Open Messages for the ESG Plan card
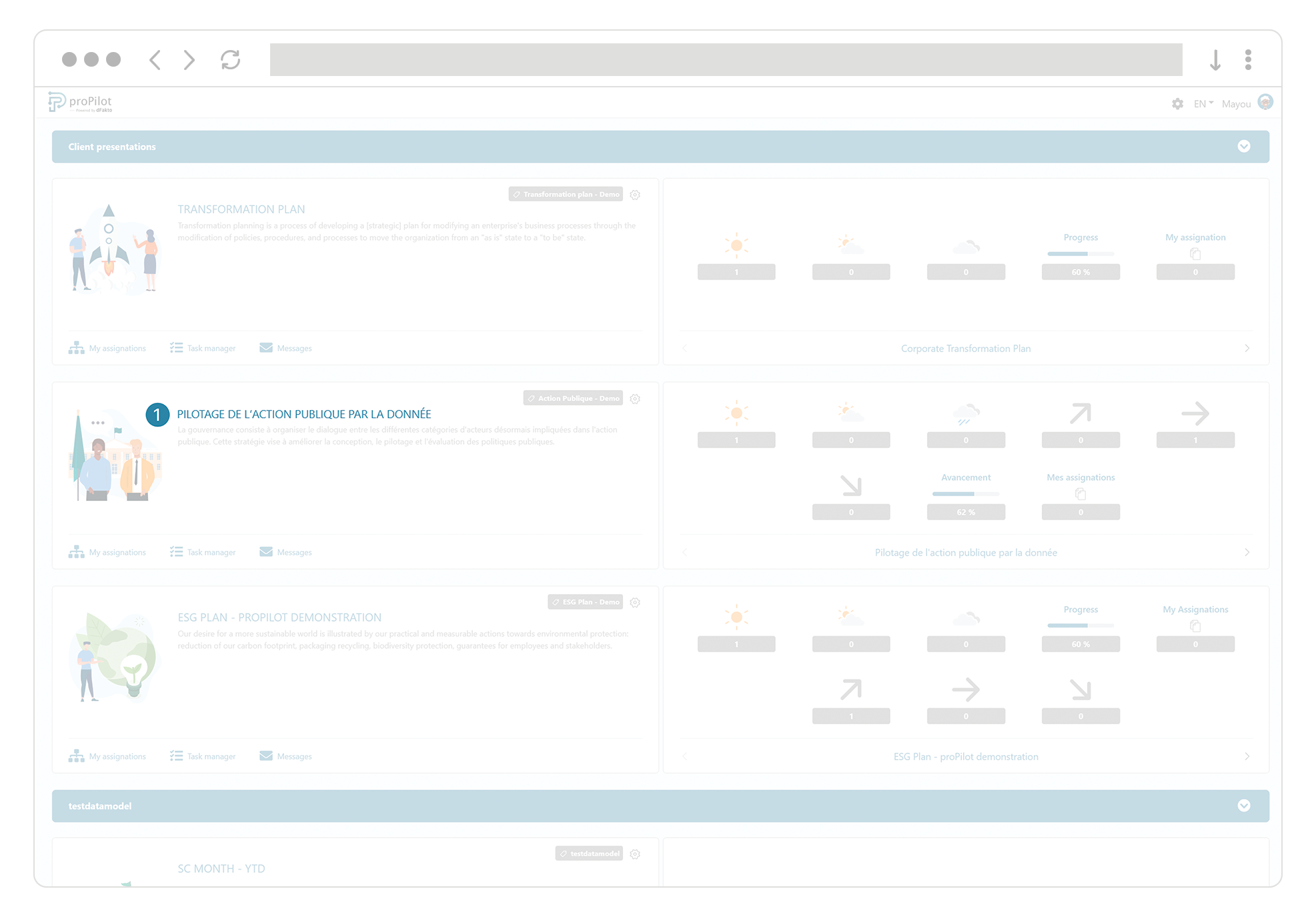 285,756
